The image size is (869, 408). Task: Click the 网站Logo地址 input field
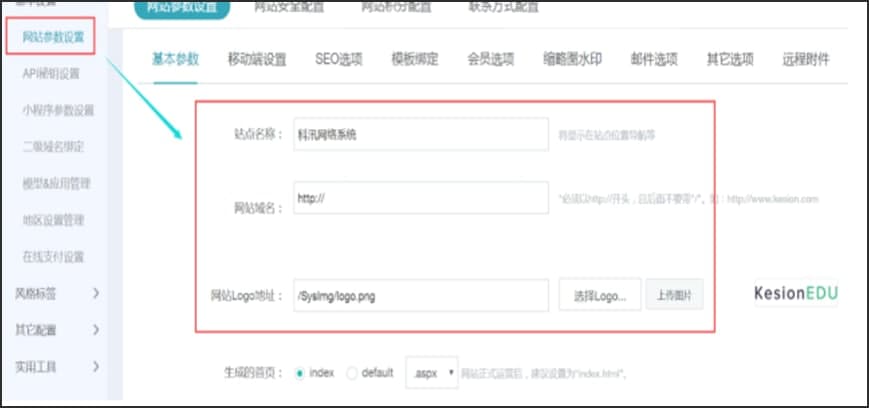(421, 295)
